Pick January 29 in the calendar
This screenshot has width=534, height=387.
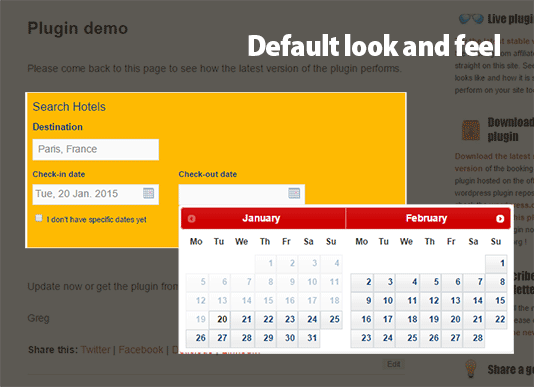[265, 338]
